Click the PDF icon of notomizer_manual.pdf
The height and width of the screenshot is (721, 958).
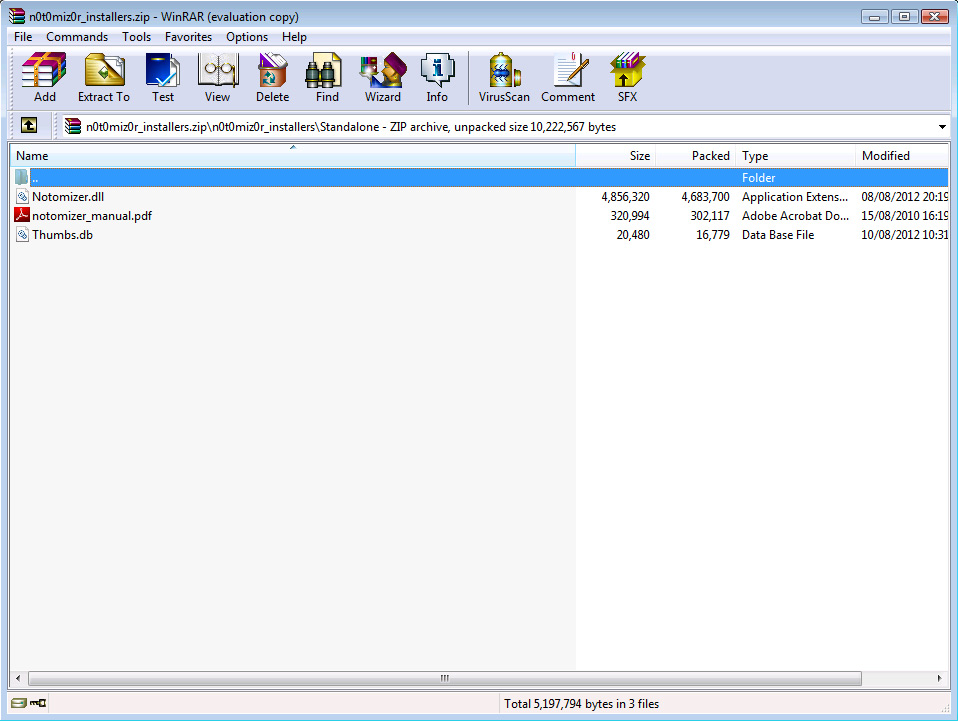(x=22, y=215)
